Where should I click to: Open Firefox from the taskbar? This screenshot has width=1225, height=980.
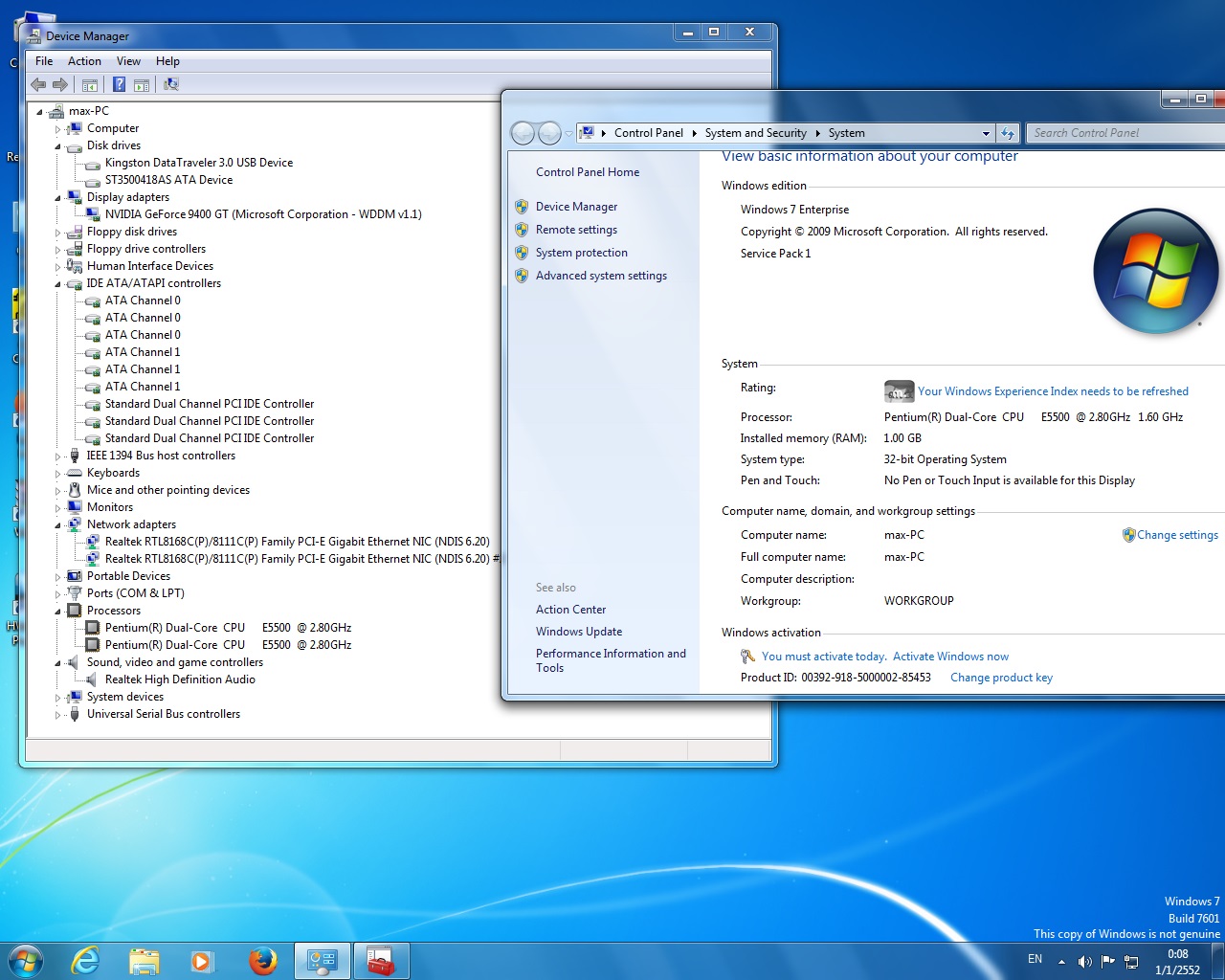[262, 960]
